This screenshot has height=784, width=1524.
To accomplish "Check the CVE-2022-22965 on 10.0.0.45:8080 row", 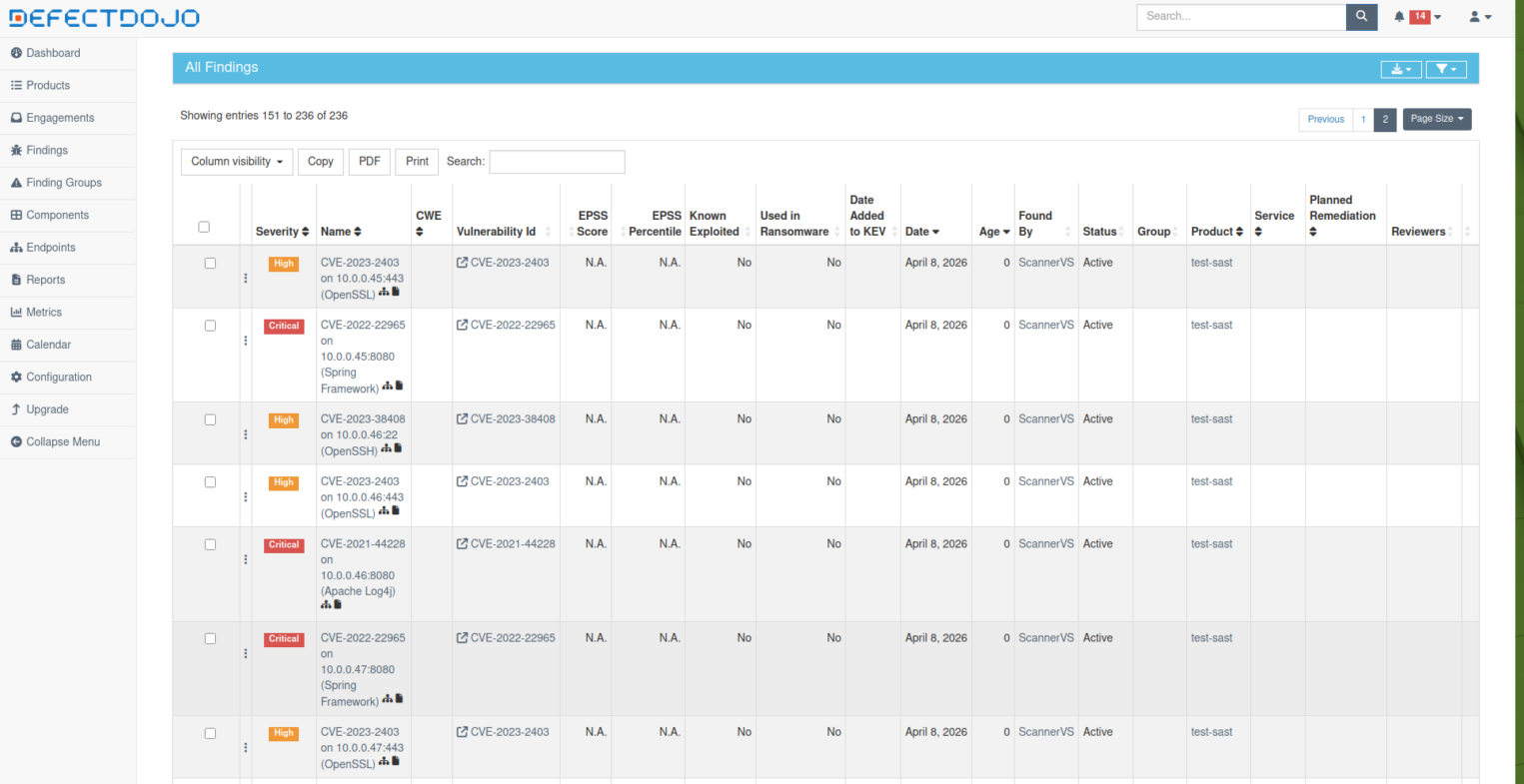I will tap(210, 326).
